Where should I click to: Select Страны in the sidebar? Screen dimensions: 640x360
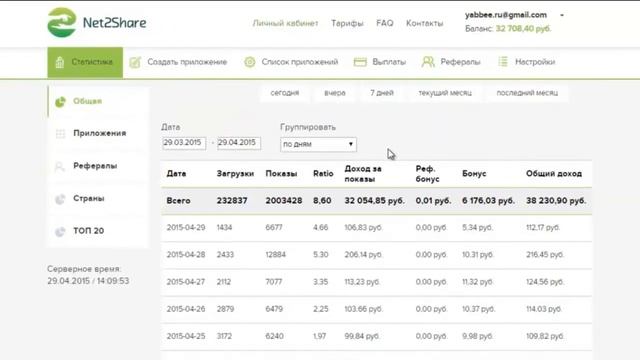coord(98,198)
